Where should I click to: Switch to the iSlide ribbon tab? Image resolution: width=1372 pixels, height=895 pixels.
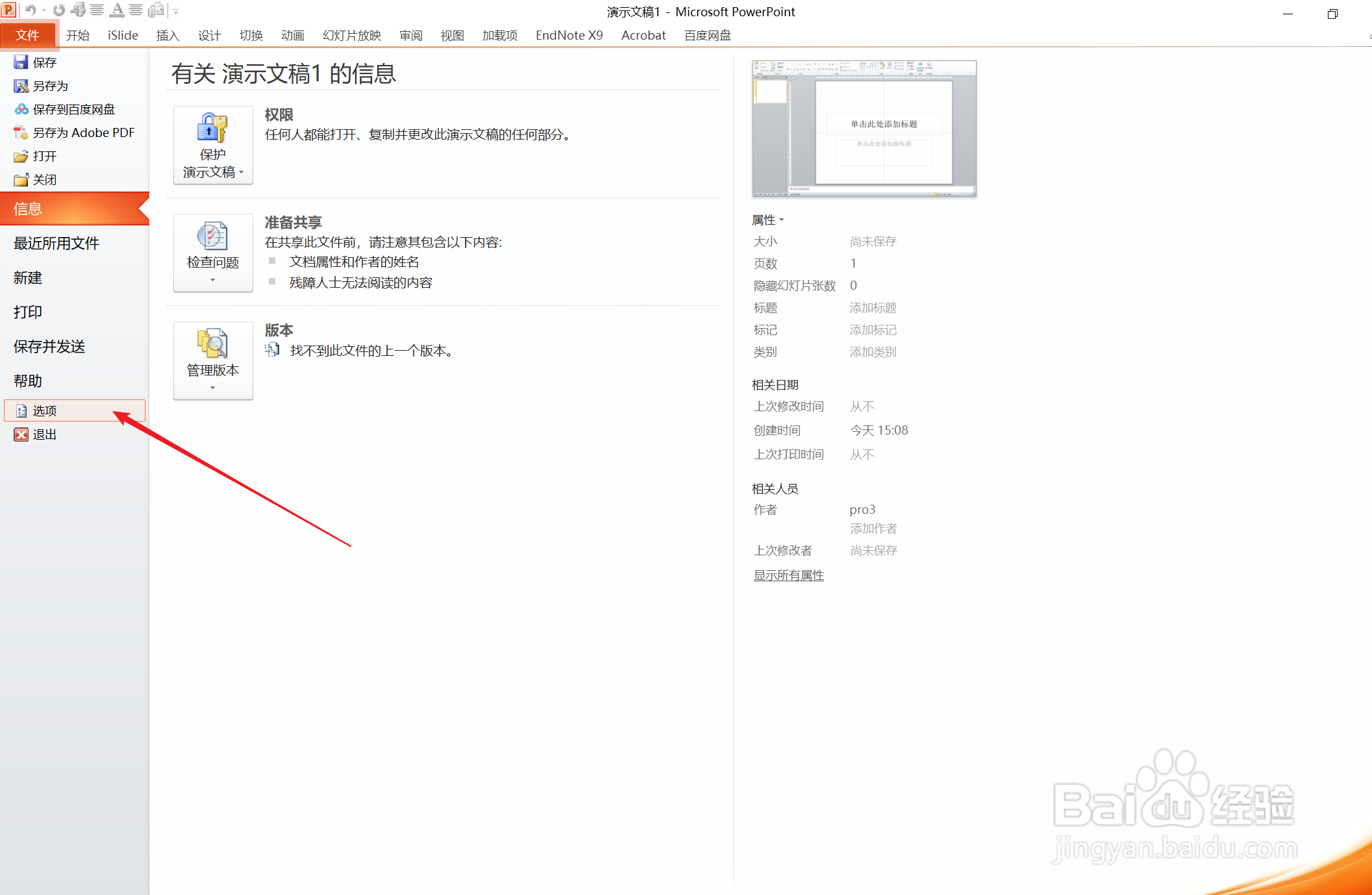pos(123,35)
